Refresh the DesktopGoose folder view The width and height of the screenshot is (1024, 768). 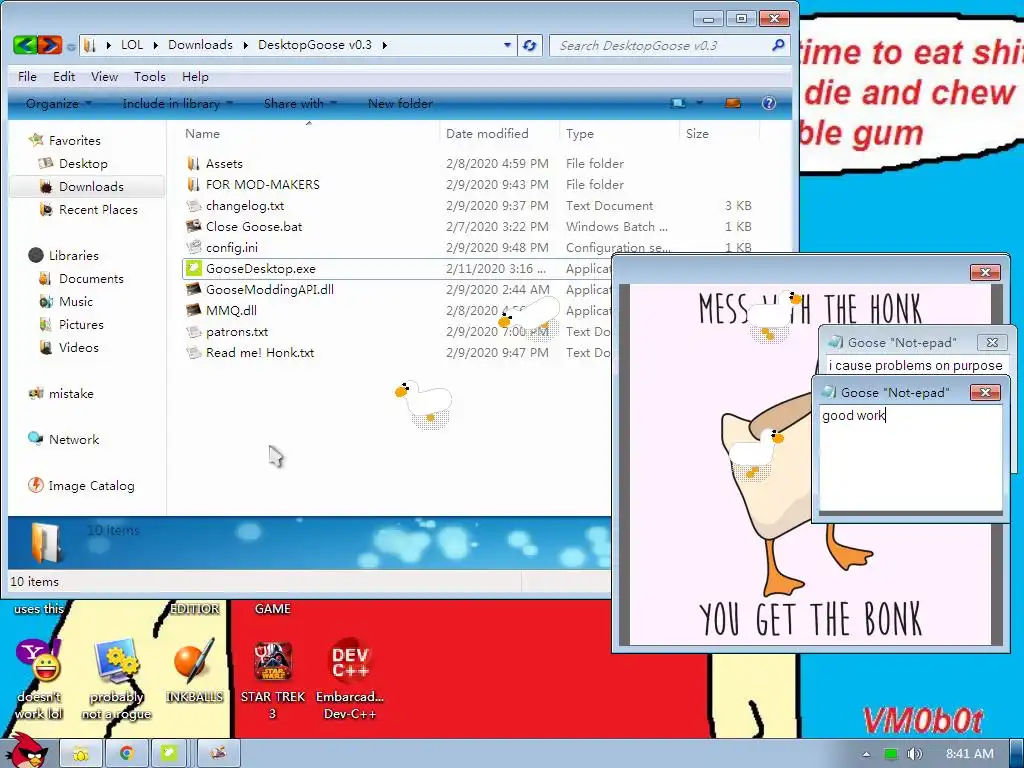(x=530, y=45)
